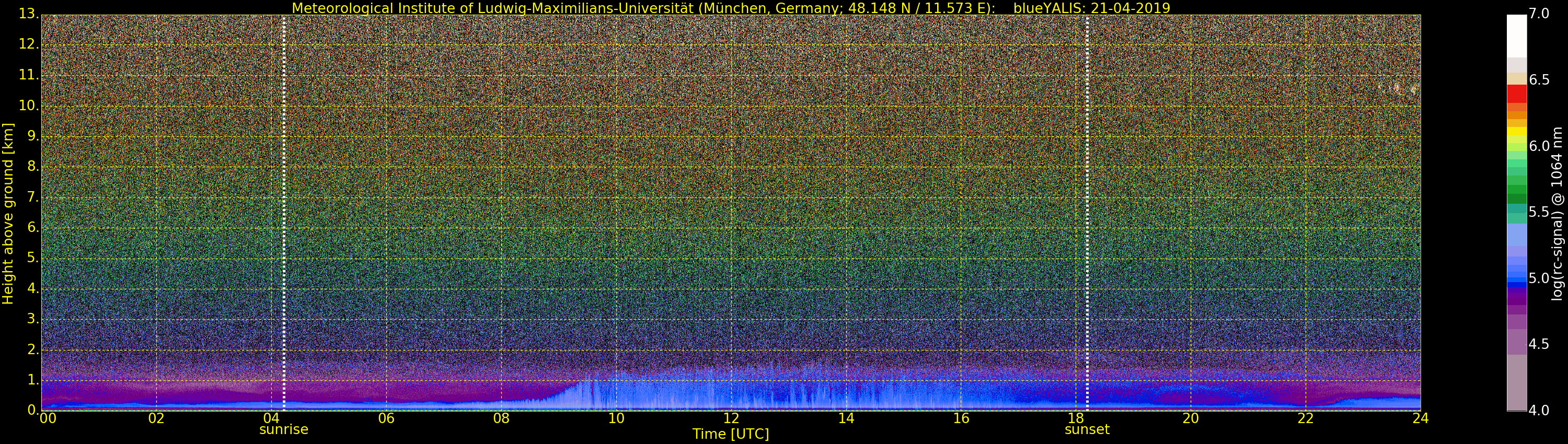Click the height axis tick label '9.'
Viewport: 1568px width, 444px height.
pos(33,136)
